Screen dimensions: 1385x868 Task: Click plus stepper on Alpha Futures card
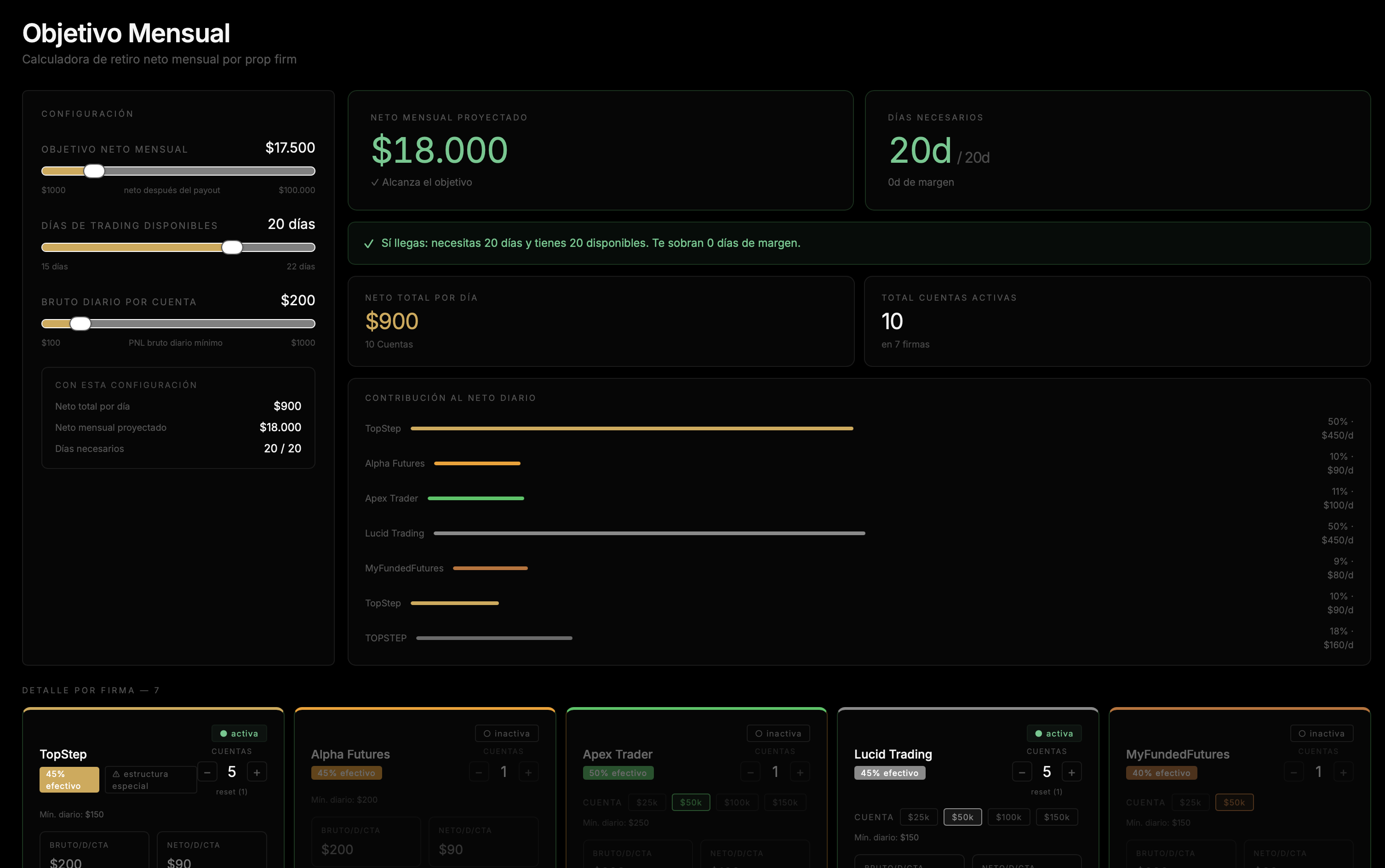pos(528,771)
